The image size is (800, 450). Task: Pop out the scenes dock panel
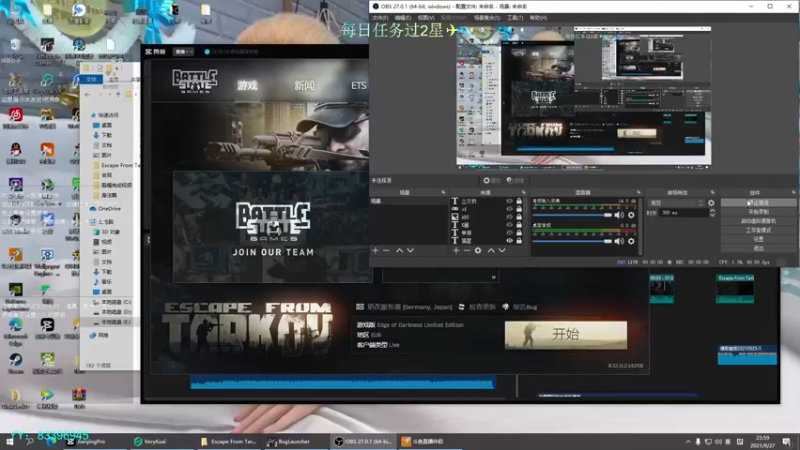[443, 192]
